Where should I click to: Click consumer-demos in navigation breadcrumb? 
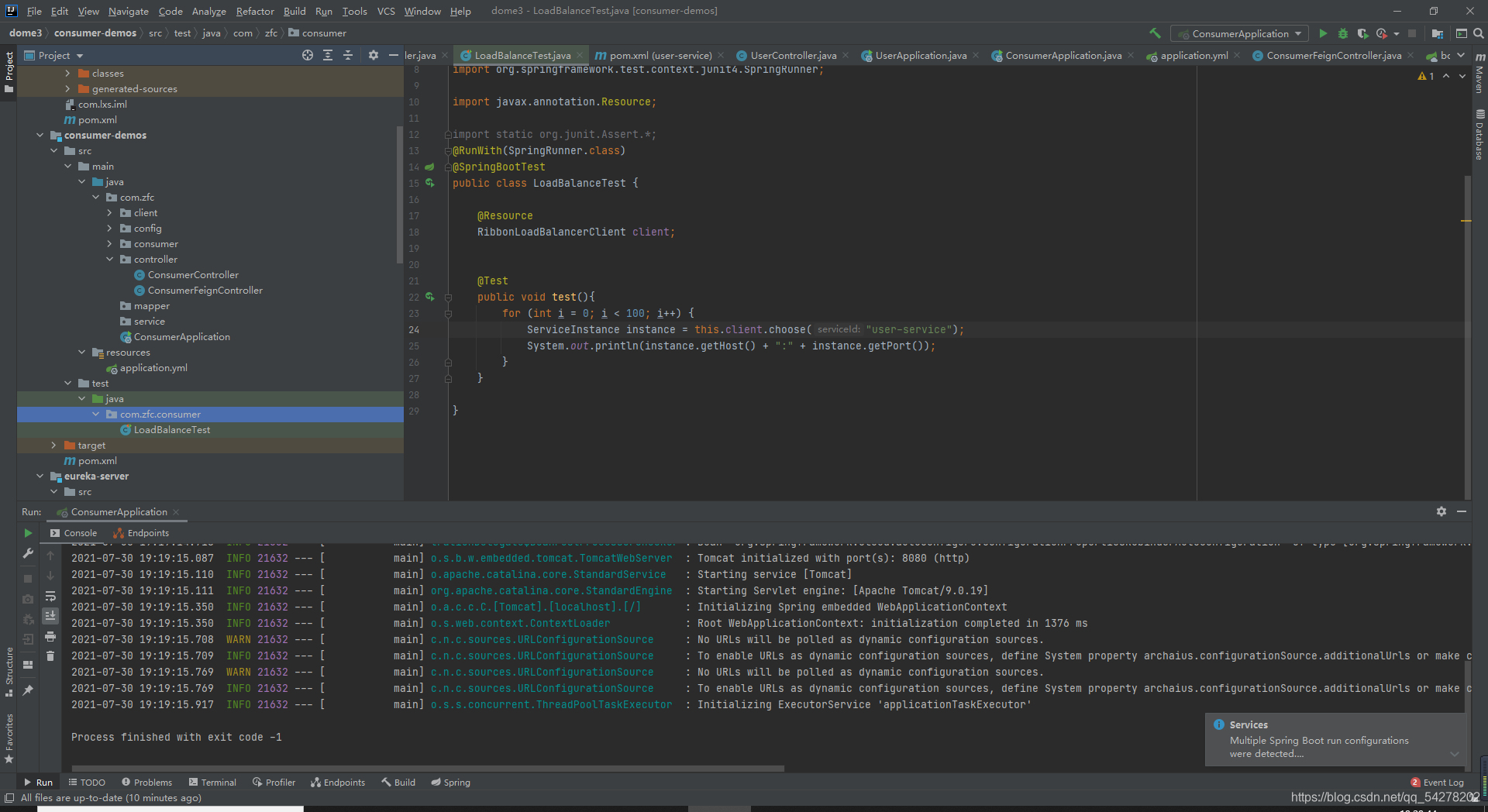click(95, 33)
